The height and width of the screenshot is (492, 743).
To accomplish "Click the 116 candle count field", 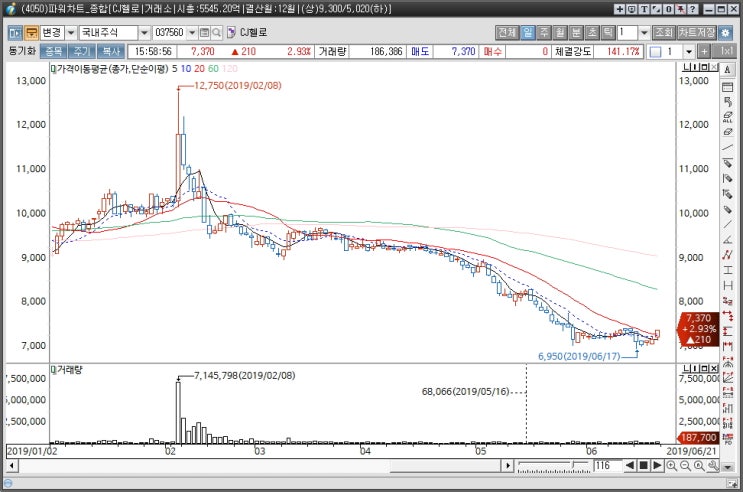I will coord(607,465).
